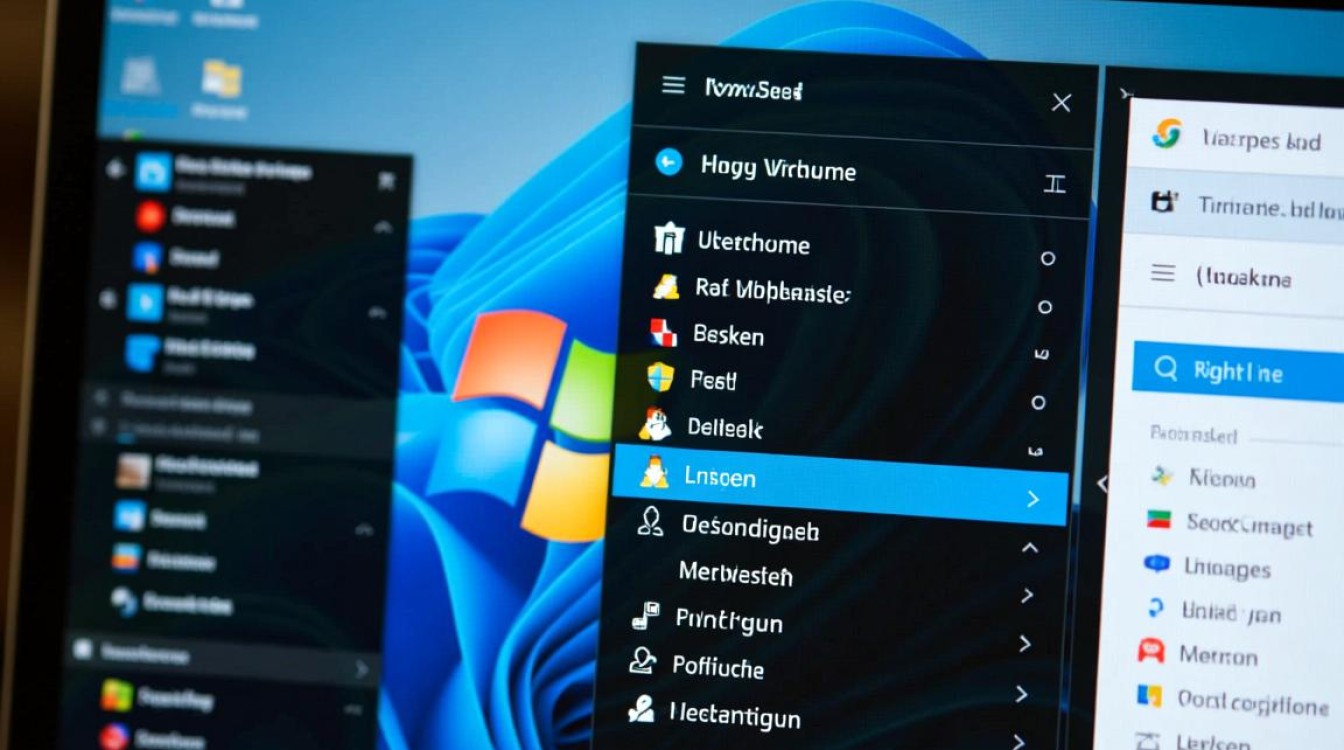Open the hamburger menu beside lvmiSeet title

pyautogui.click(x=674, y=86)
